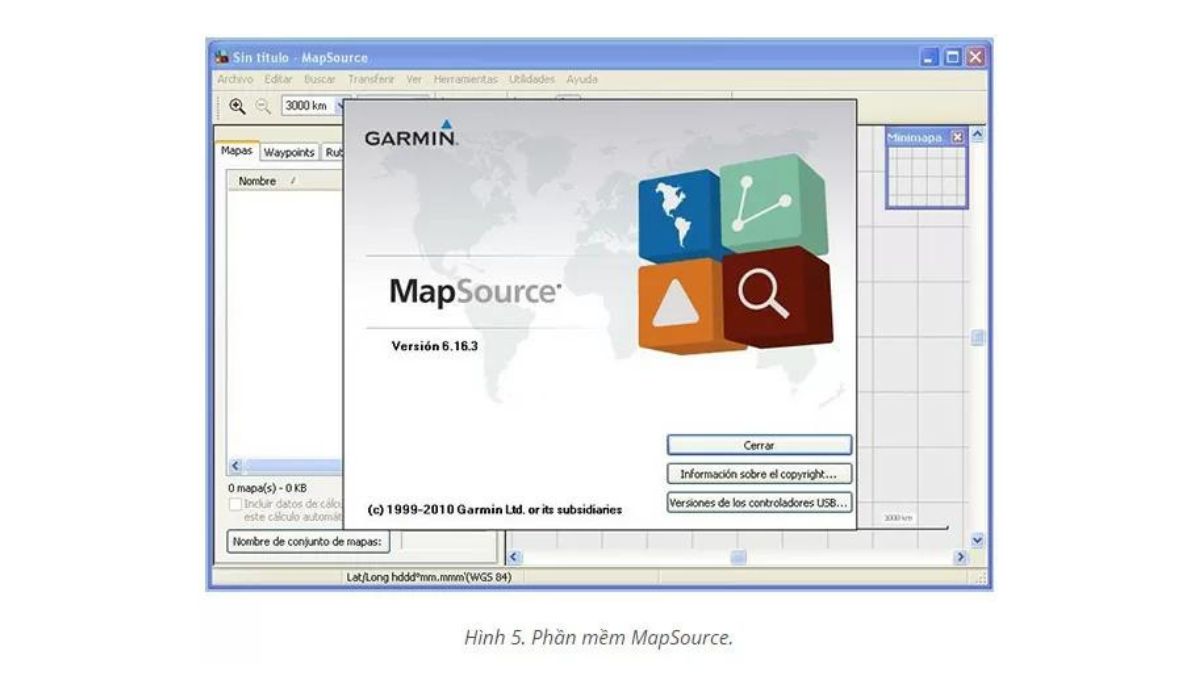Toggle the 'Incluir datos de cálculo' checkbox
Viewport: 1200px width, 675px height.
(236, 505)
